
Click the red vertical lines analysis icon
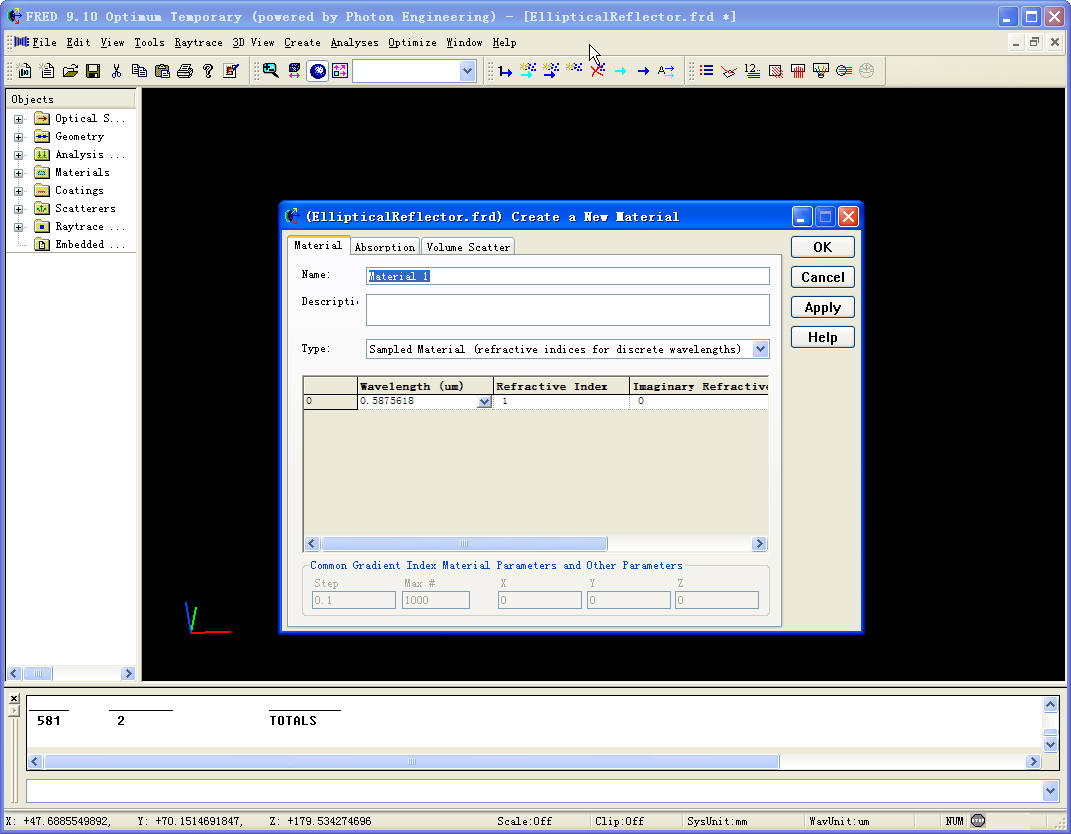[798, 70]
